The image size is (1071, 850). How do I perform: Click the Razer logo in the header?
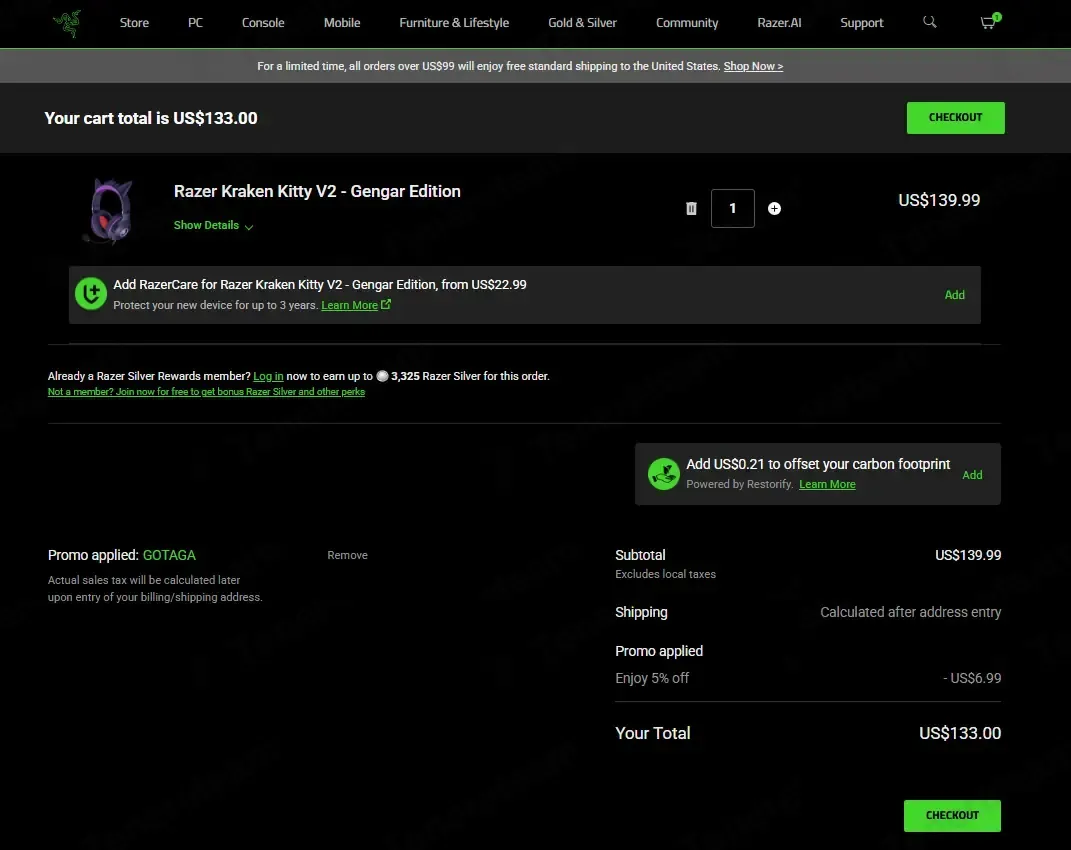point(67,22)
